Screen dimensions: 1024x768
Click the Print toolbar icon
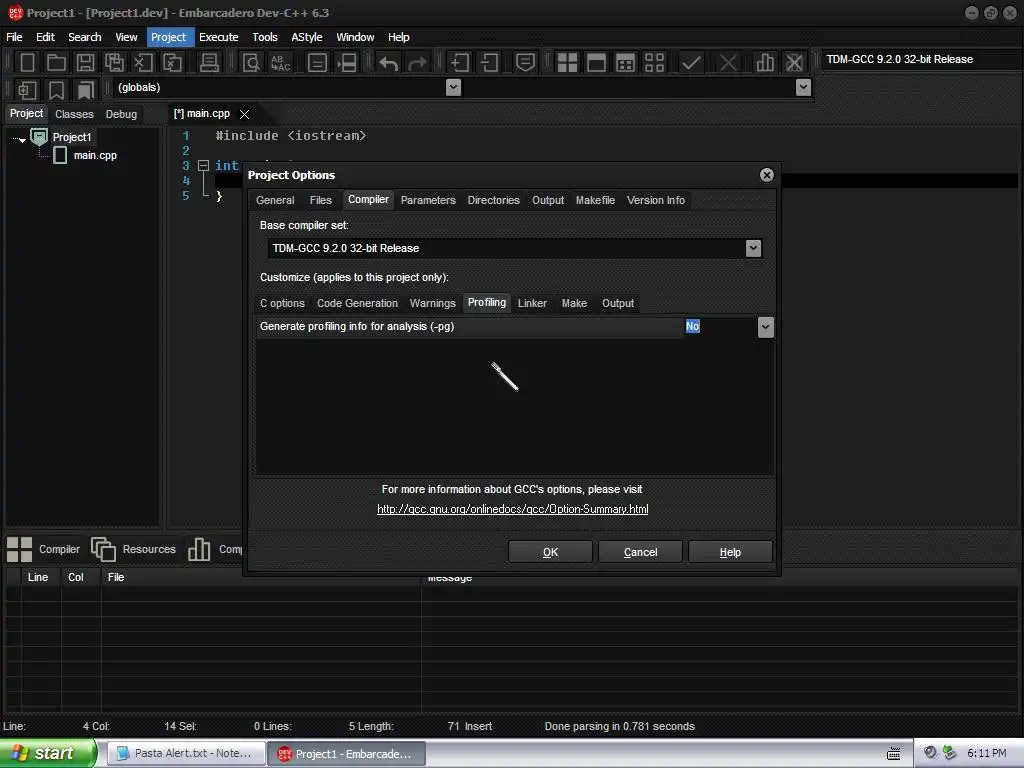209,63
